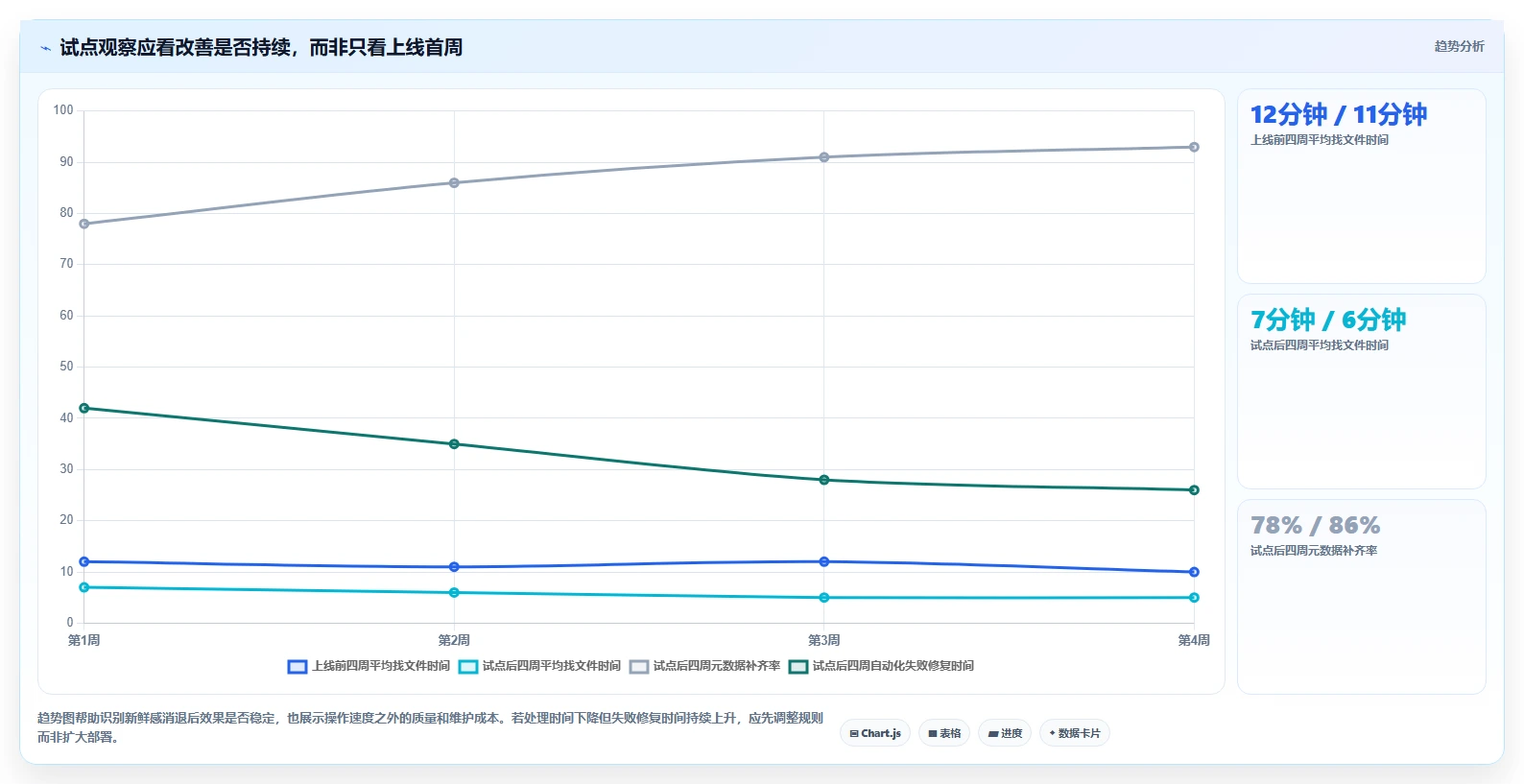
Task: Click card caption 试点后四周平均找文件时间
Action: pyautogui.click(x=1319, y=345)
